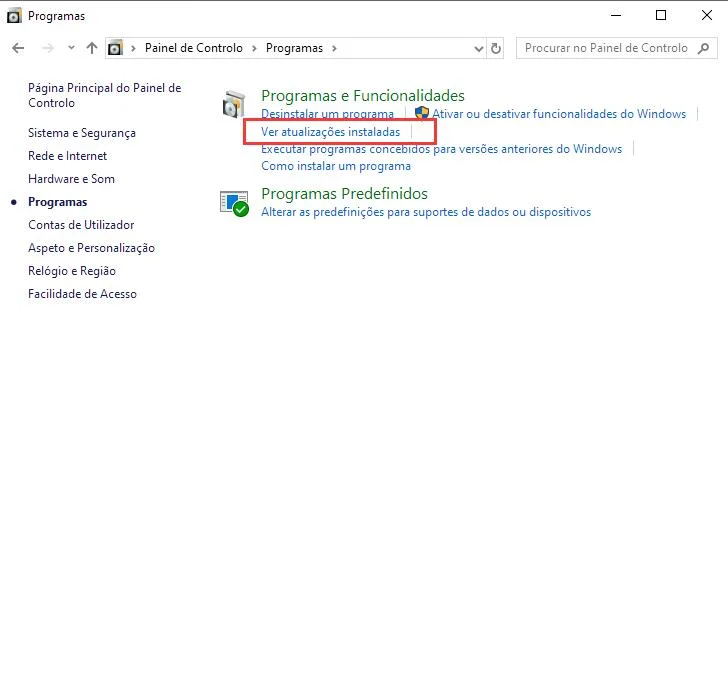Open Sistema e Segurança category
This screenshot has height=692, width=728.
82,133
